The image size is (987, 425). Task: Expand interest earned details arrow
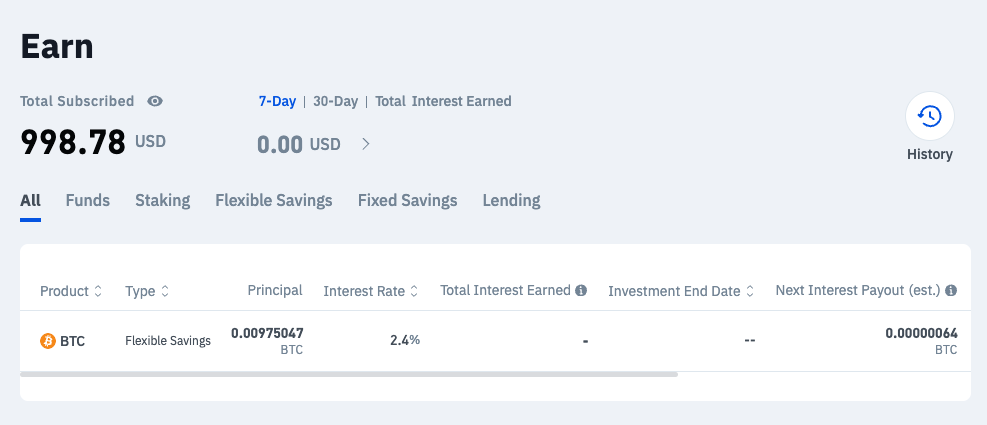366,144
